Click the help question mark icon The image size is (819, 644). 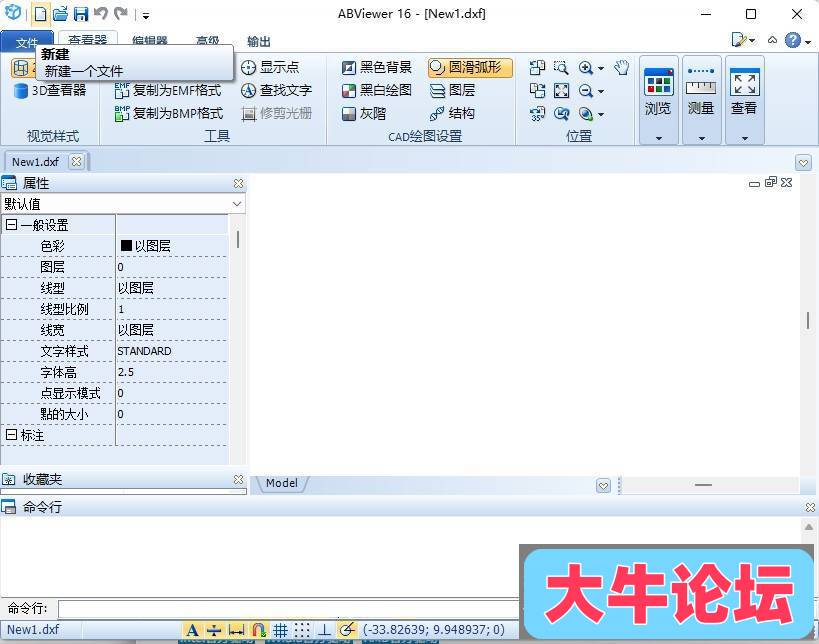[x=793, y=40]
